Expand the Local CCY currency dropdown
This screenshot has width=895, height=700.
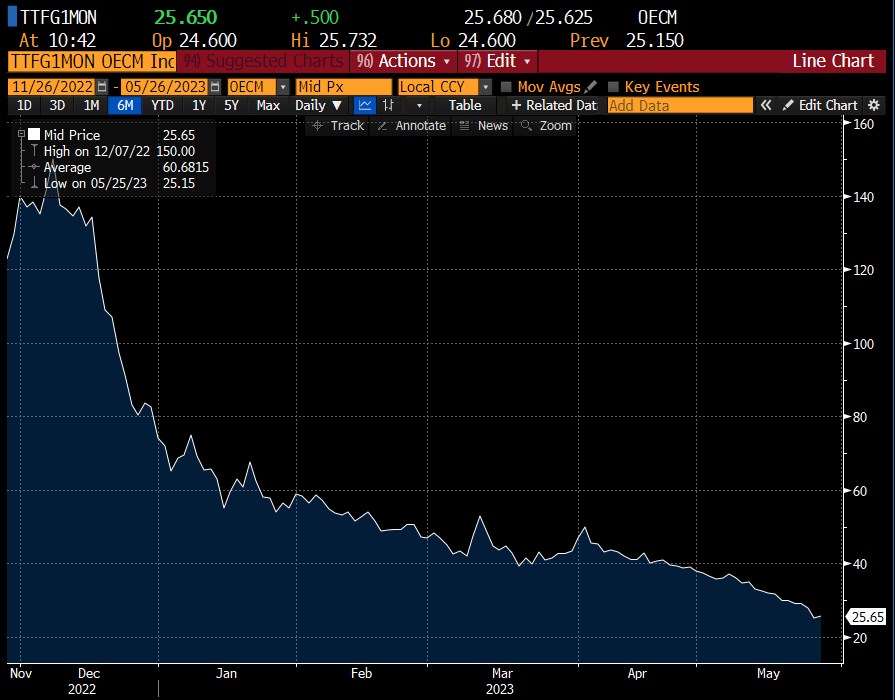[485, 87]
